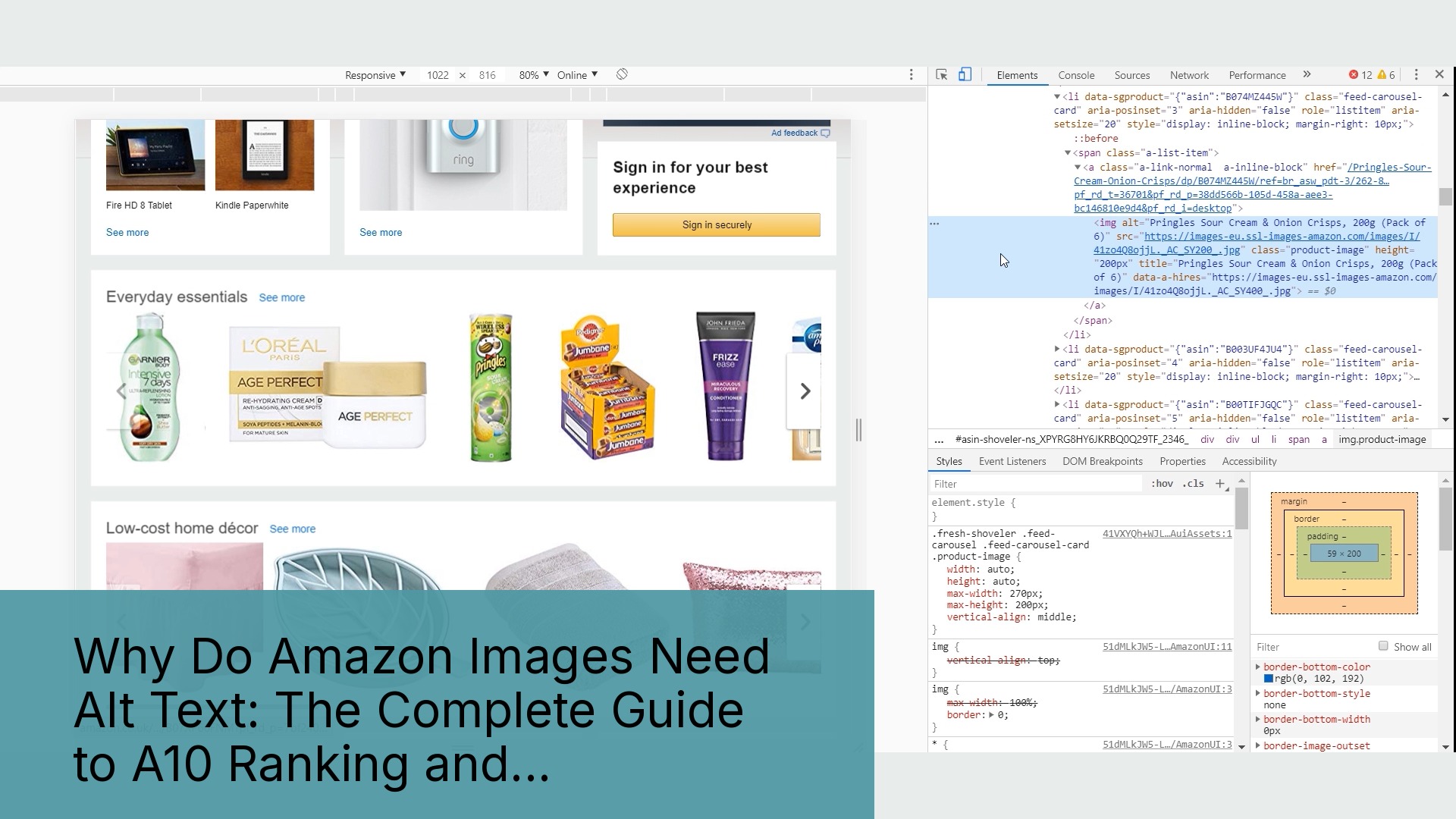
Task: Show more DevTools tabs chevron
Action: click(x=1307, y=74)
